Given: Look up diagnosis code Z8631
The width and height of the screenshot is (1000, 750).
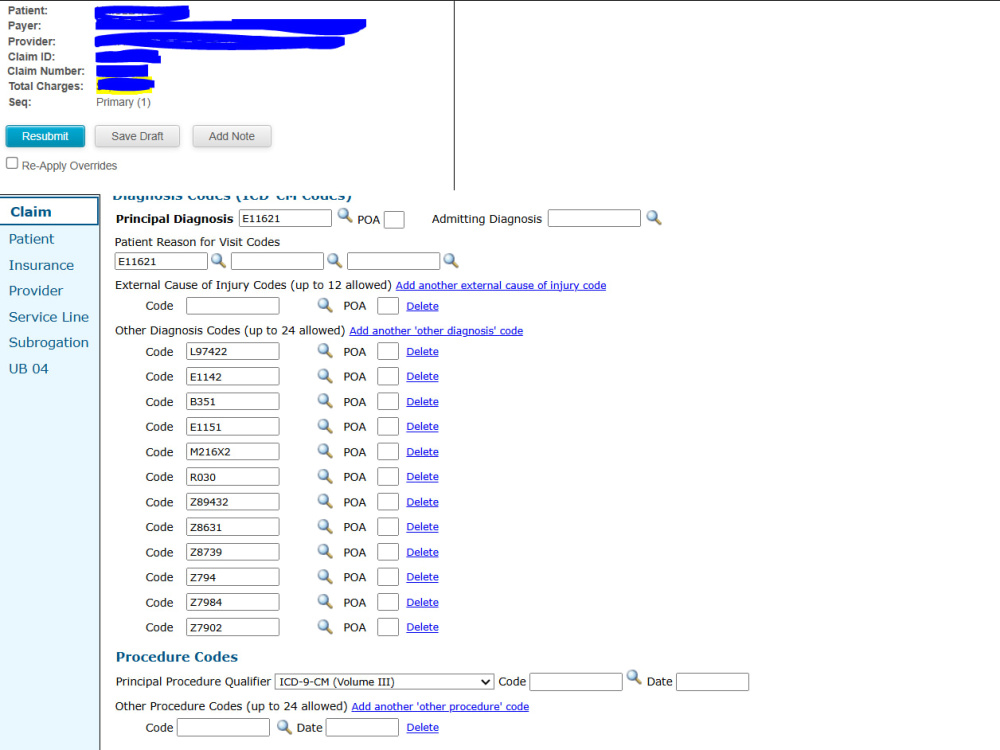Looking at the screenshot, I should 325,527.
